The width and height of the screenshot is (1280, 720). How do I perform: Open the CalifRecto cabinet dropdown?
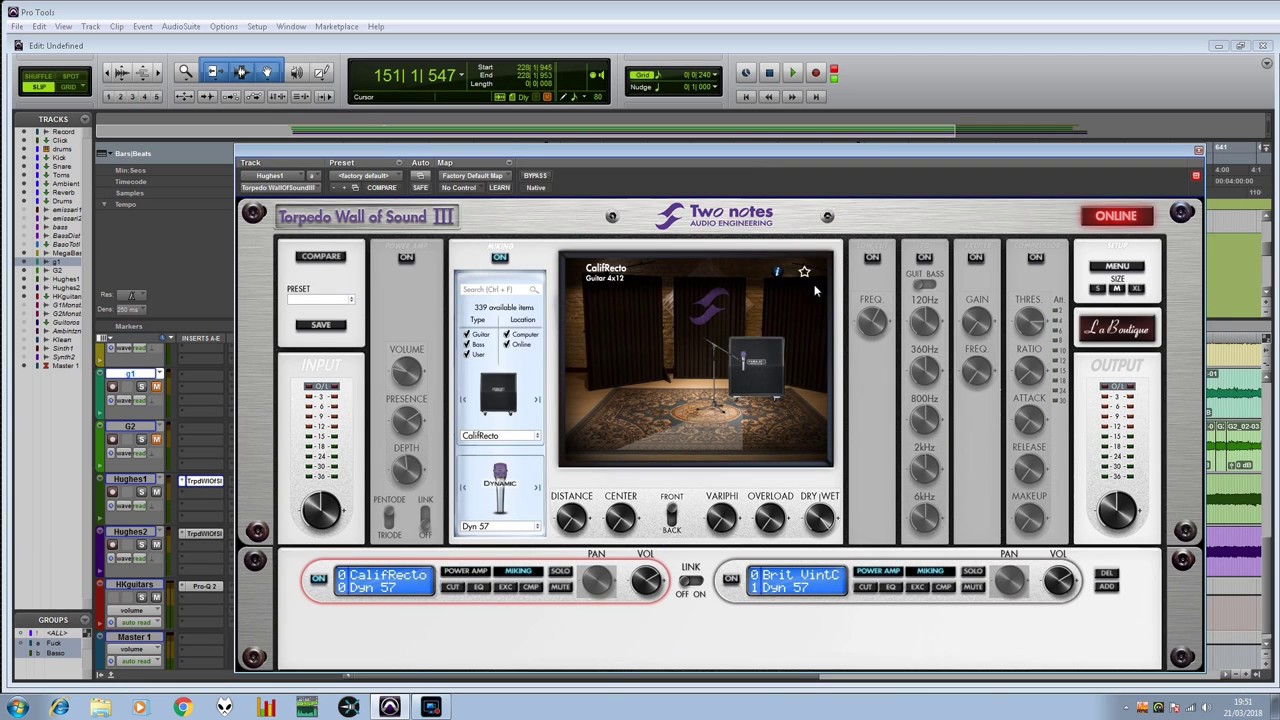tap(500, 436)
